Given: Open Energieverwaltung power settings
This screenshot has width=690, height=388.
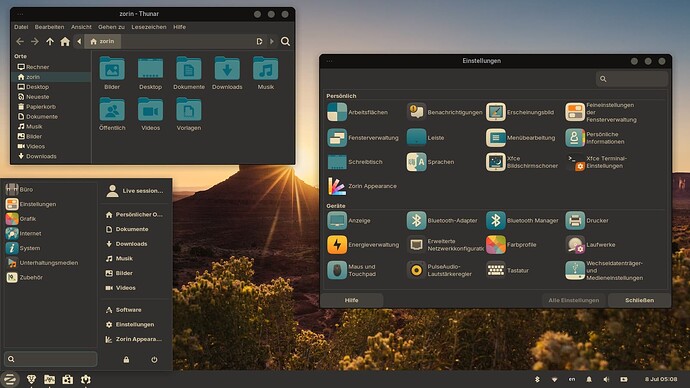Looking at the screenshot, I should pos(337,245).
